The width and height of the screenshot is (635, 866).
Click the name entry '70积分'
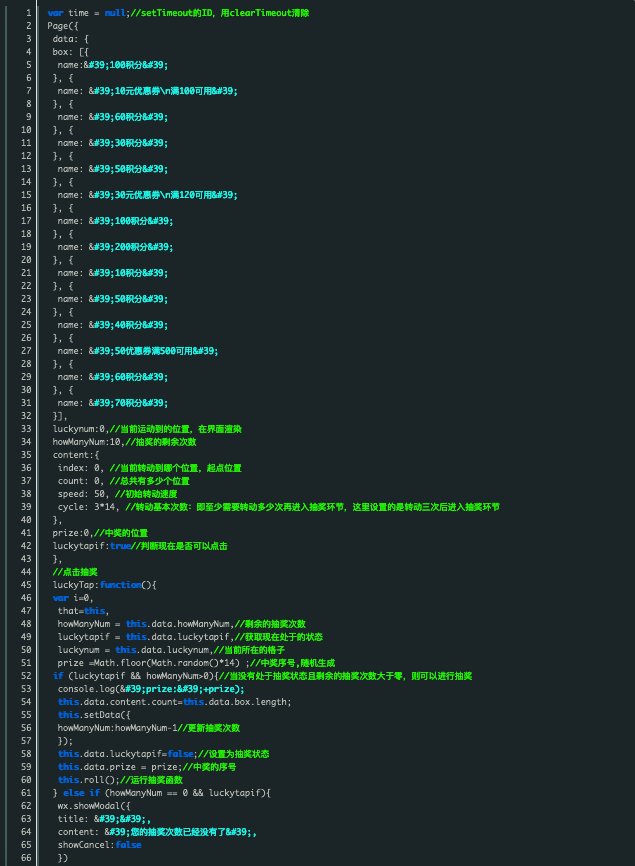[113, 403]
